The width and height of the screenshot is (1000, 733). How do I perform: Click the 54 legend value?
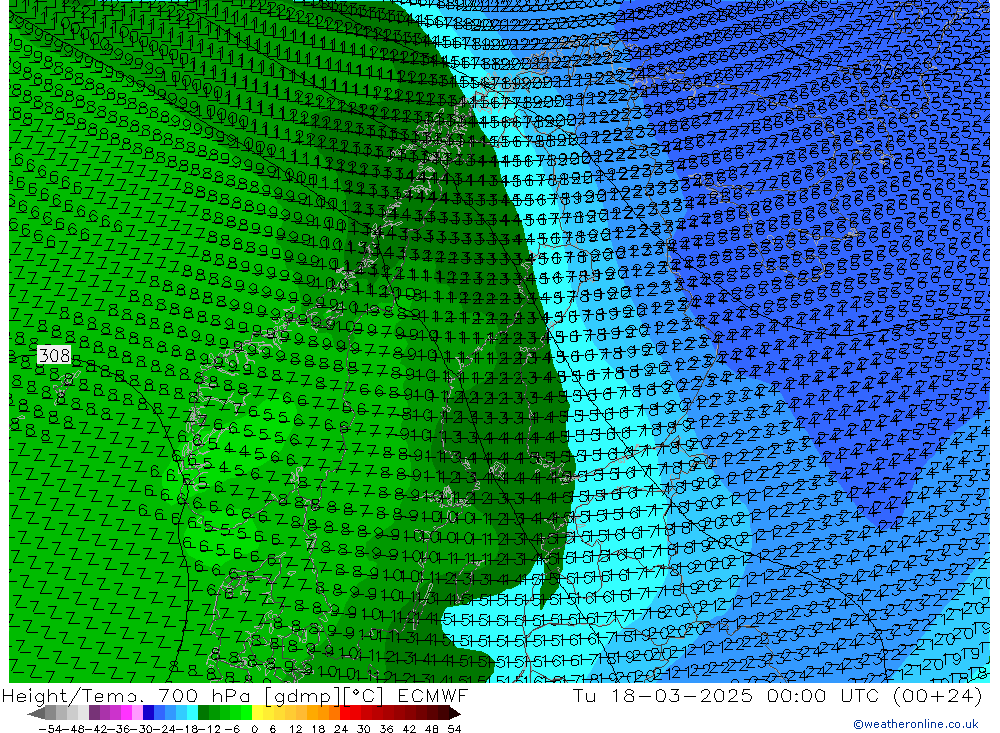pos(454,729)
